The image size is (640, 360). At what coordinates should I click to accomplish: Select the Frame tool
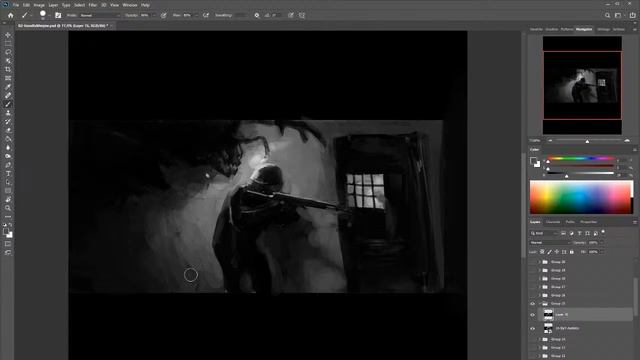(8, 78)
